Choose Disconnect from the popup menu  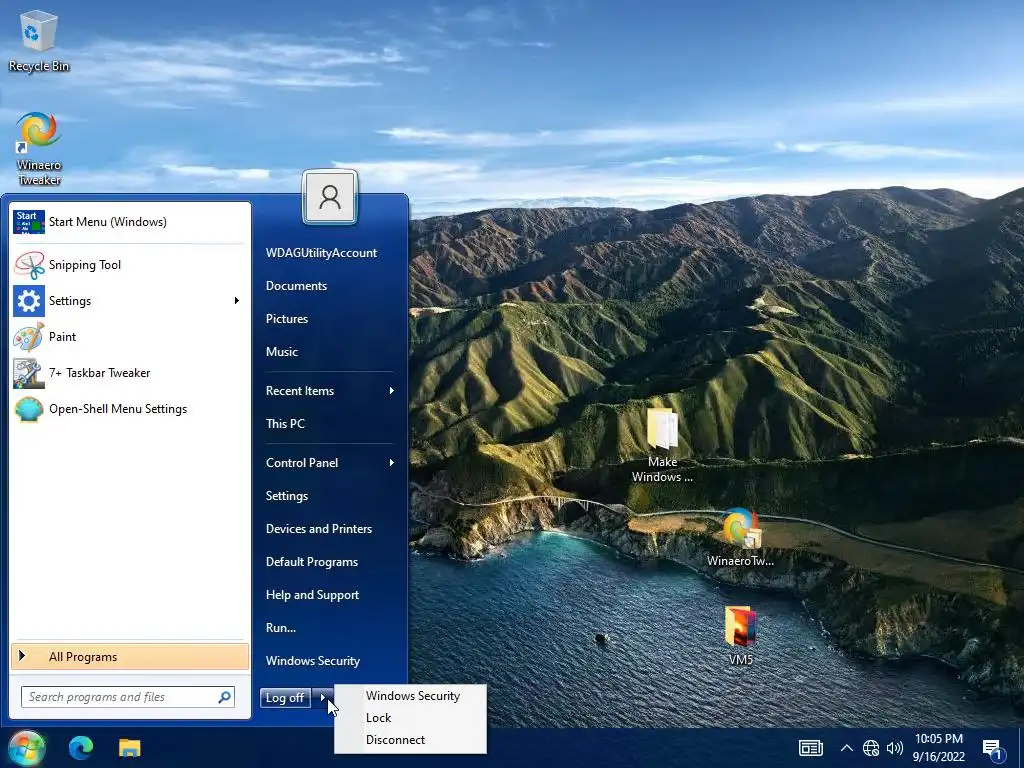(410, 740)
